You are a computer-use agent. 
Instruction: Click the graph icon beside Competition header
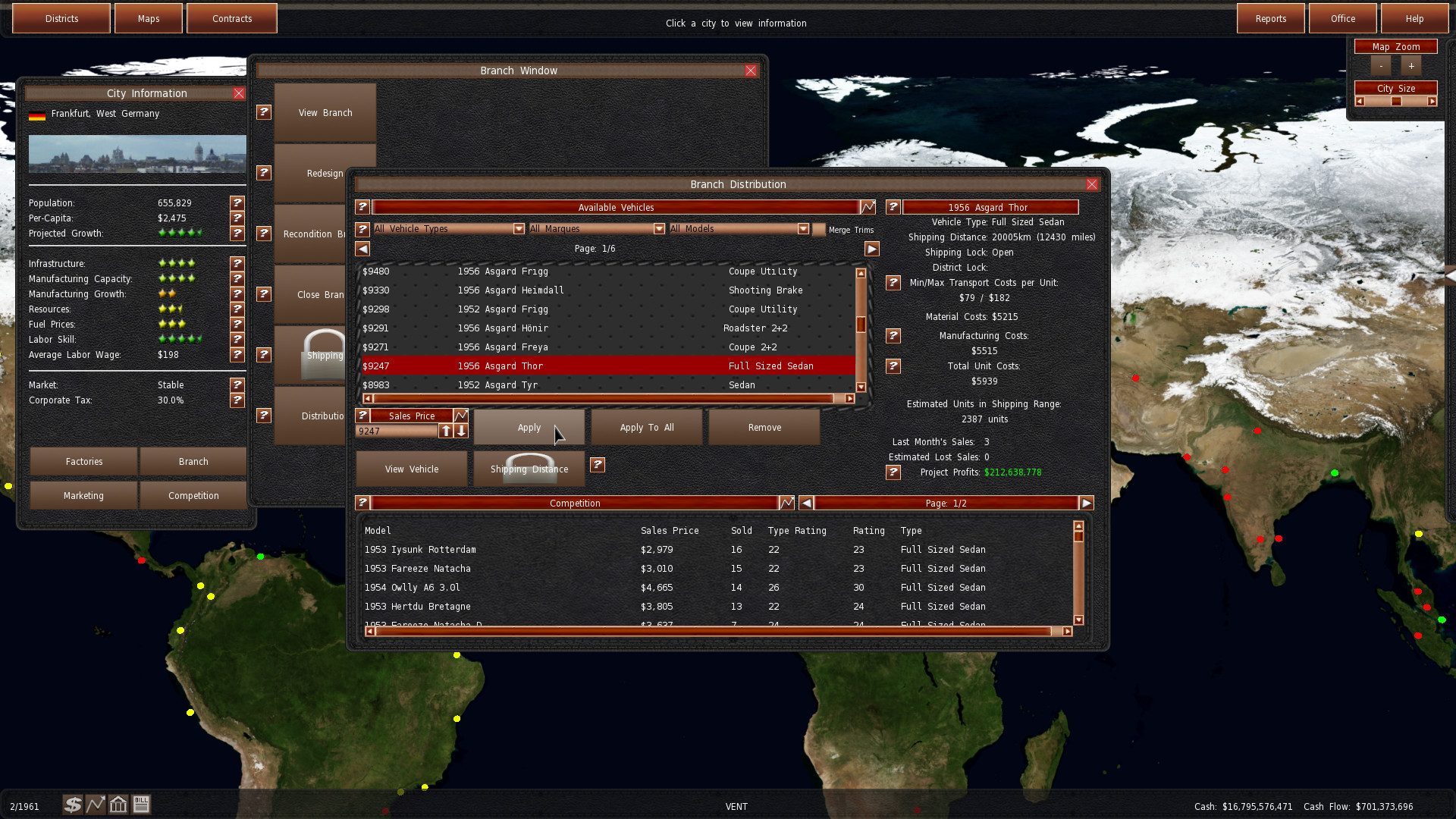point(786,502)
